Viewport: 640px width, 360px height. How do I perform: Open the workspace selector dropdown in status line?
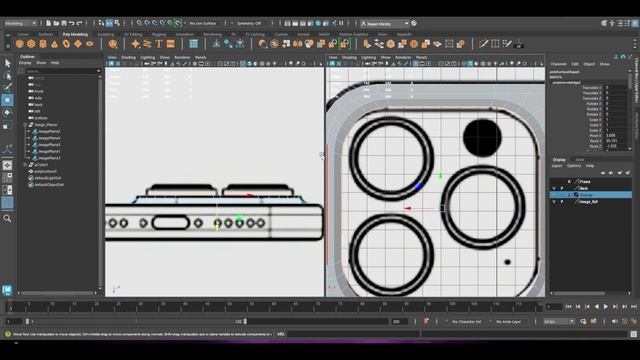[x=385, y=24]
